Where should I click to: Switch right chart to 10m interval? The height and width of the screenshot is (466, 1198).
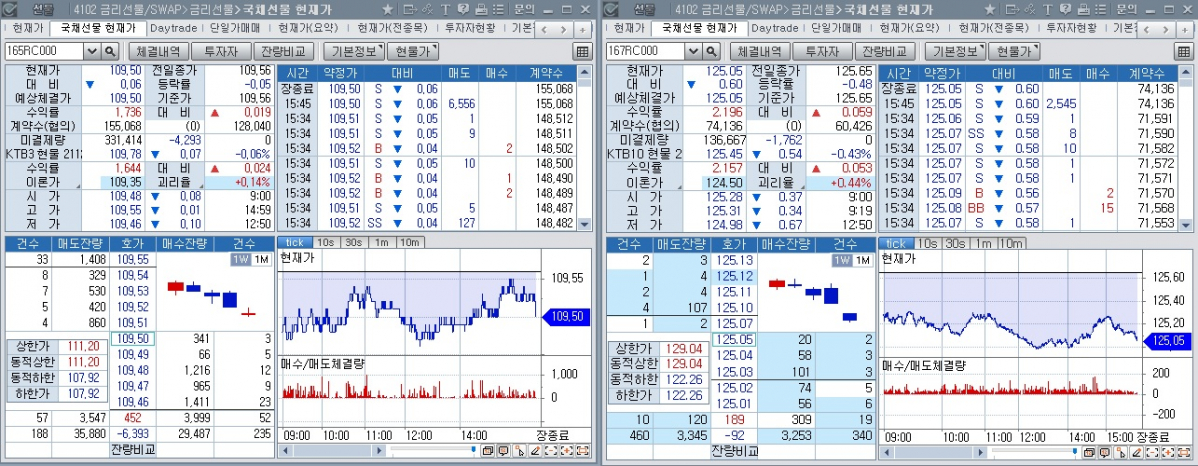point(1011,243)
